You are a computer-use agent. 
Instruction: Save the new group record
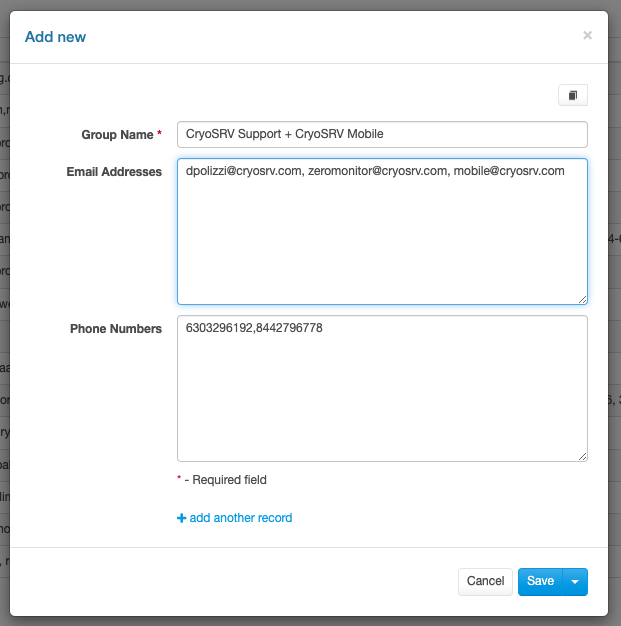point(540,581)
